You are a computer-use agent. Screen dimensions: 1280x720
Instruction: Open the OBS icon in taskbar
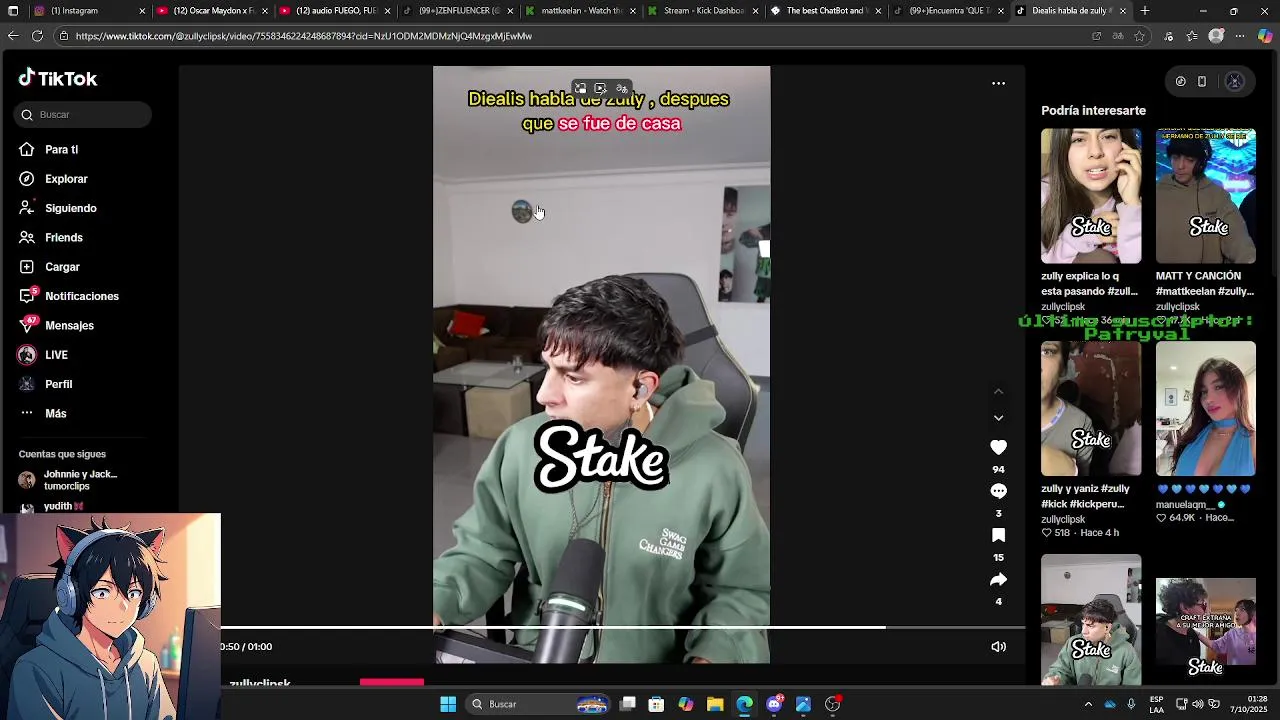coord(832,704)
